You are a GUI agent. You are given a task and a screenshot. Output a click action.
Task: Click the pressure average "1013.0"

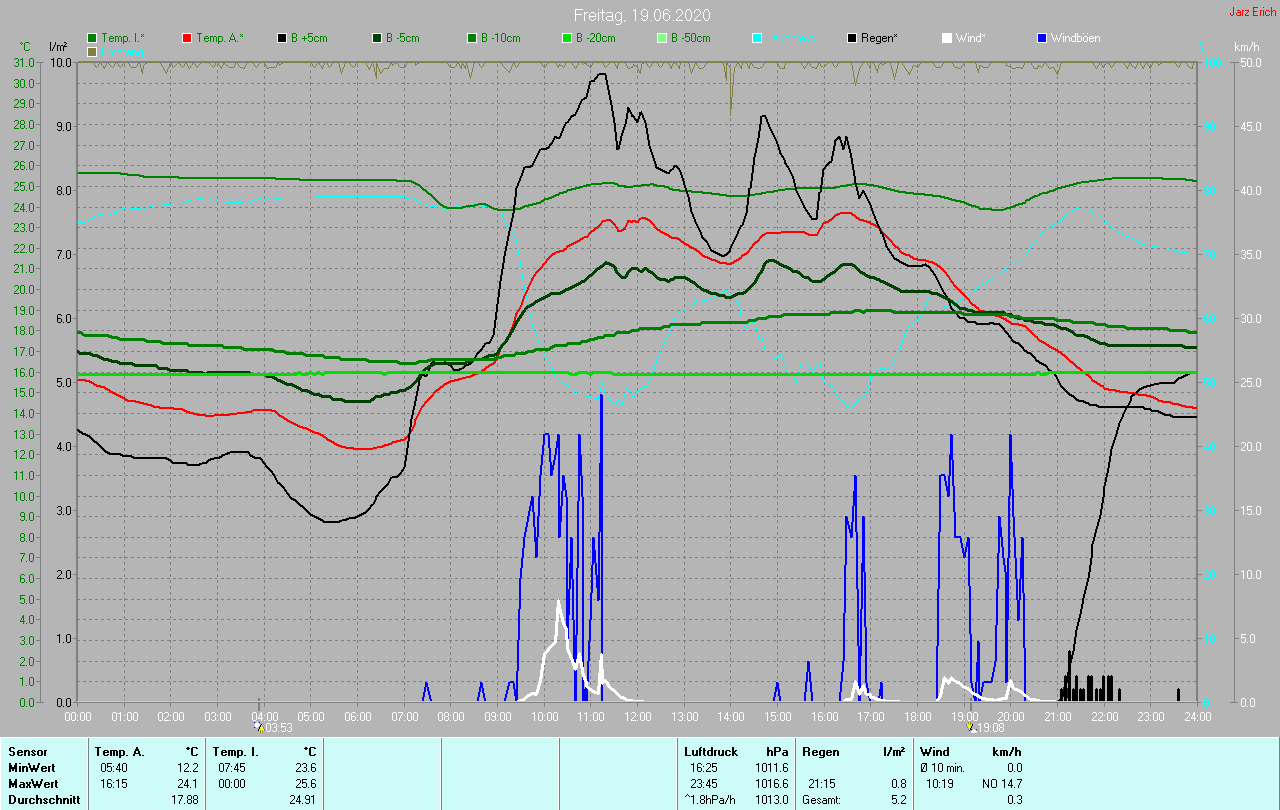(x=771, y=800)
